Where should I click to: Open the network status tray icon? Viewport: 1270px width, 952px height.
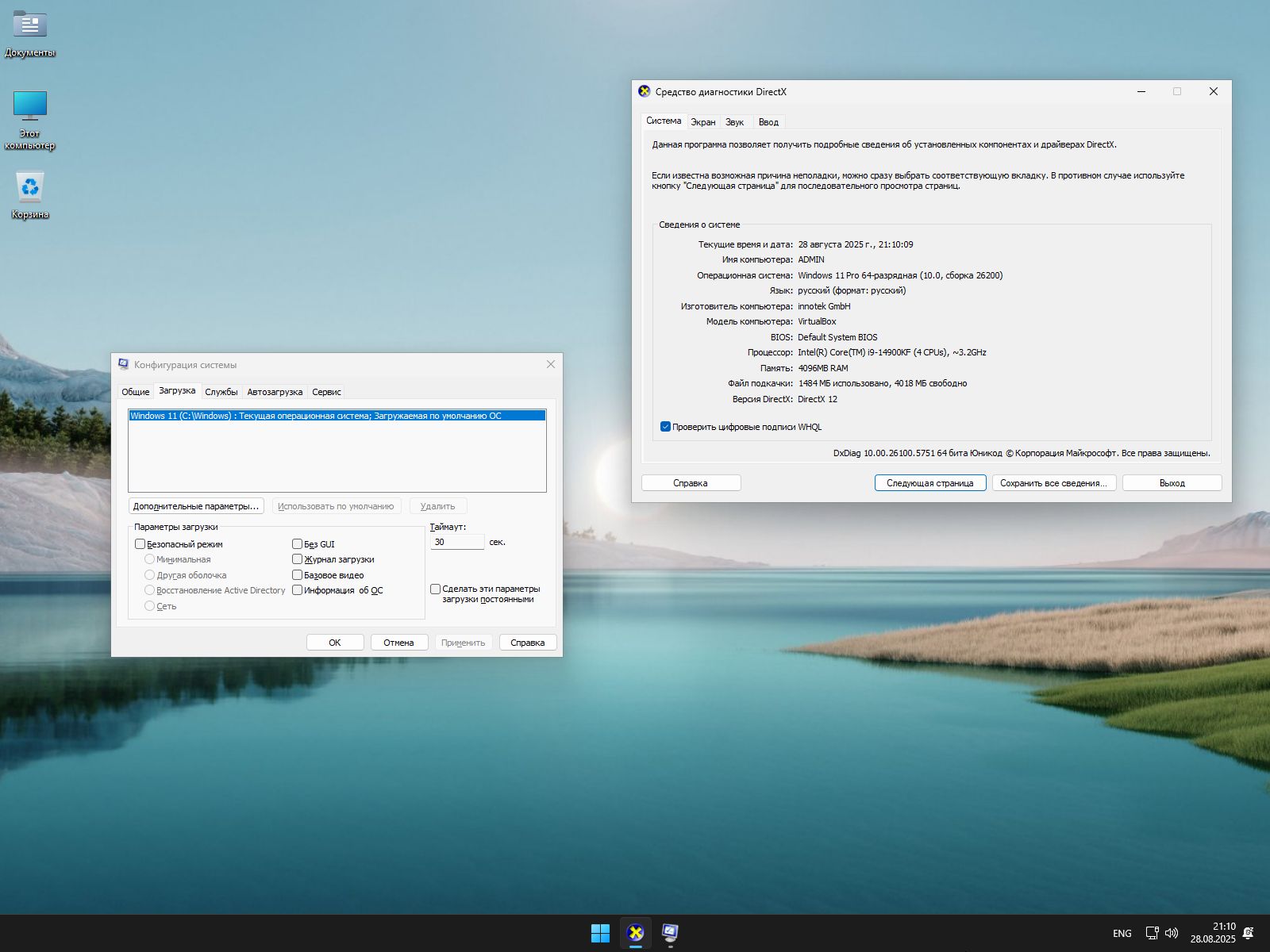click(x=1152, y=933)
